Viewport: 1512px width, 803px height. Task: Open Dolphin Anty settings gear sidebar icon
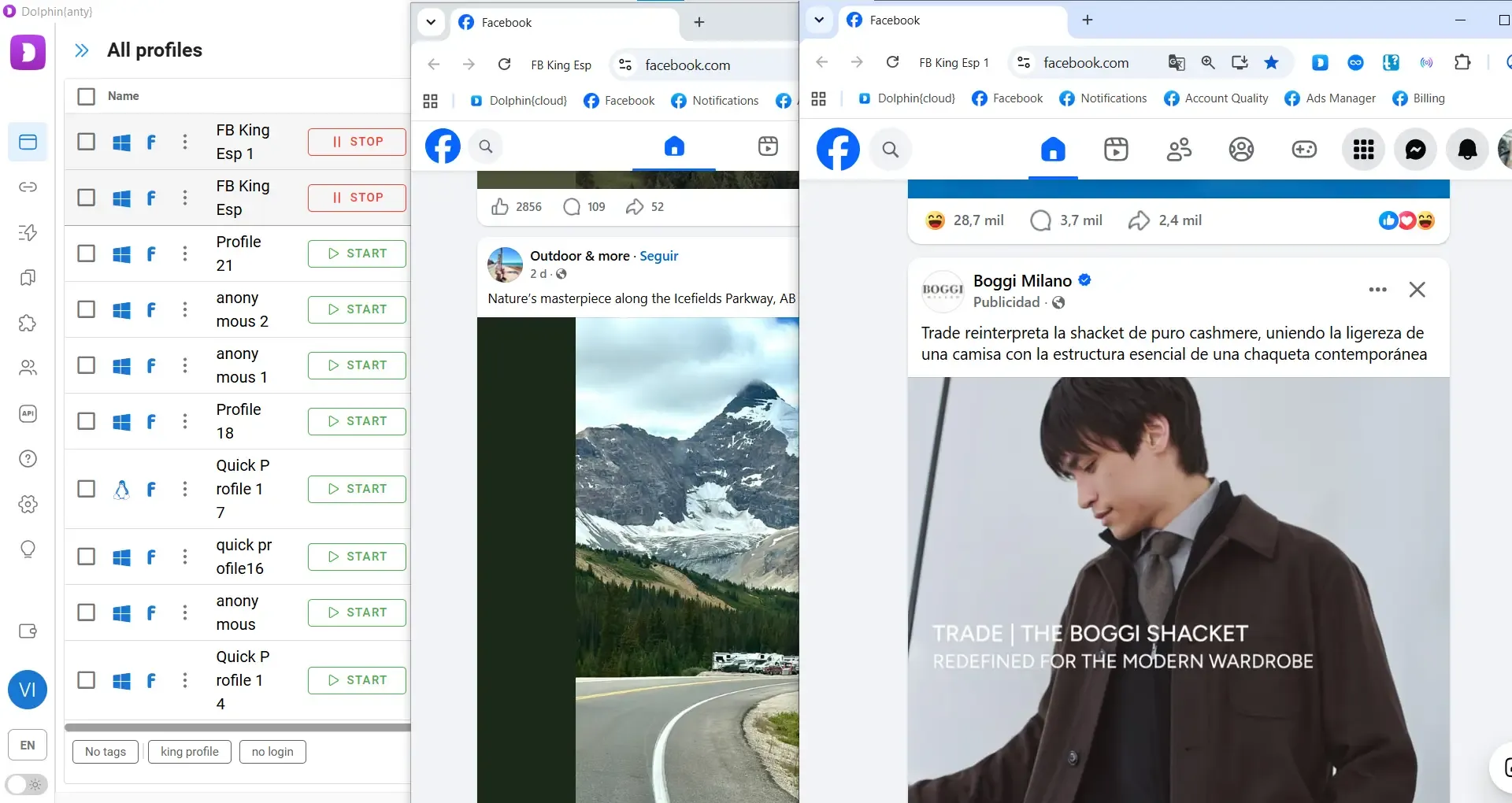pos(28,504)
